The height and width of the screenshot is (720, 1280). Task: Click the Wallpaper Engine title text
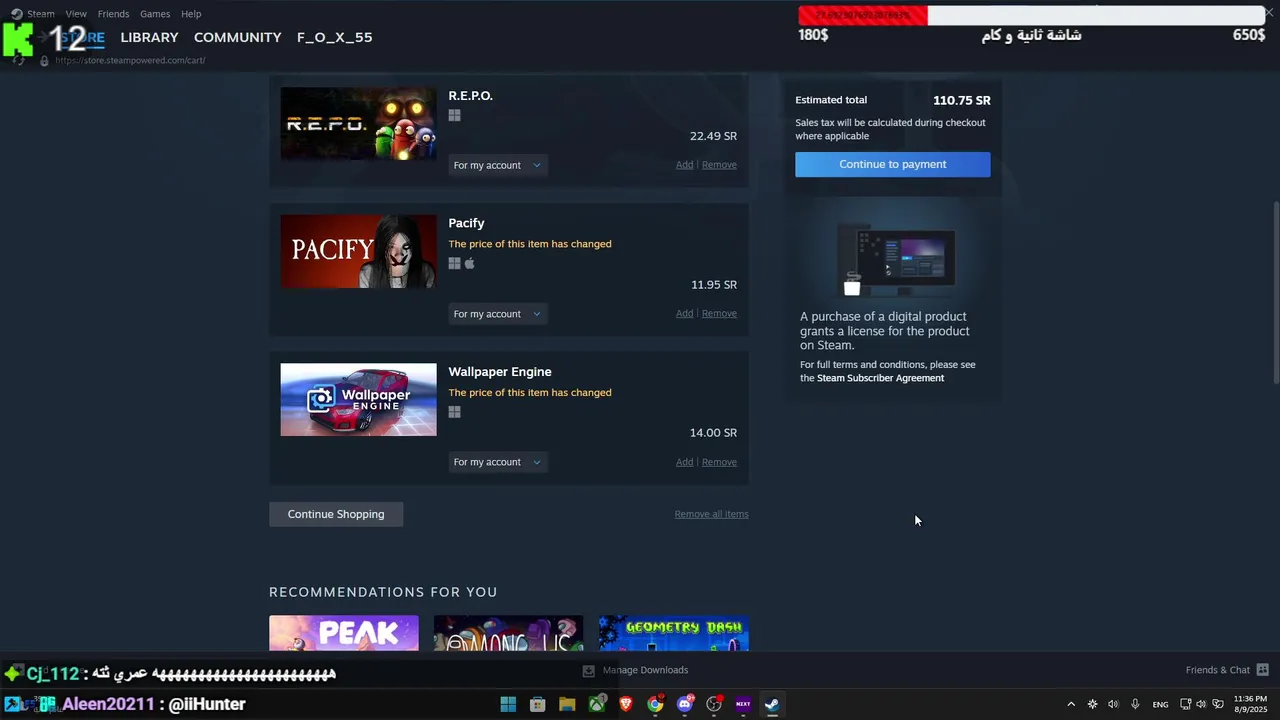pyautogui.click(x=500, y=372)
